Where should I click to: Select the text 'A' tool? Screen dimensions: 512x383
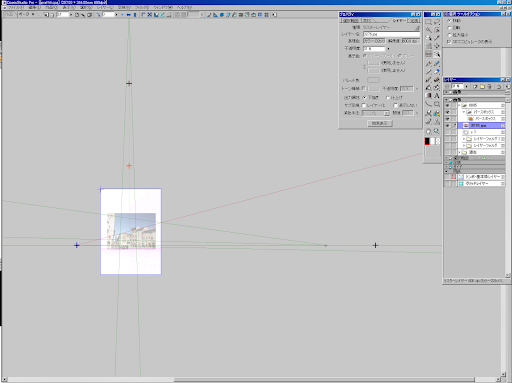click(x=437, y=96)
